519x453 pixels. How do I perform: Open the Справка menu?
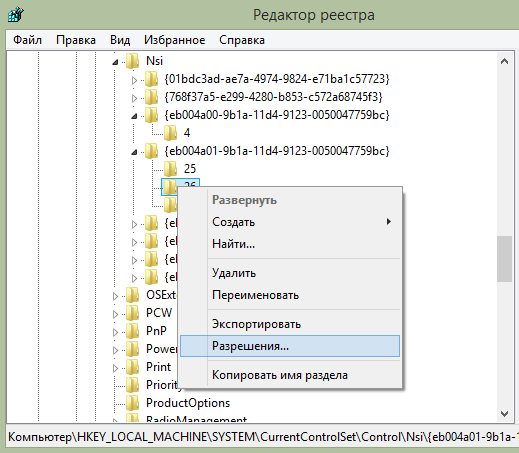[242, 40]
